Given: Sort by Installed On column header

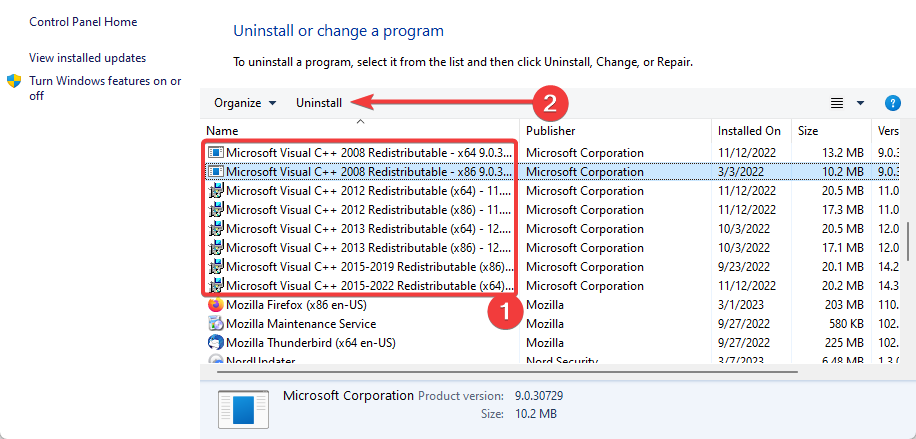Looking at the screenshot, I should [x=752, y=131].
